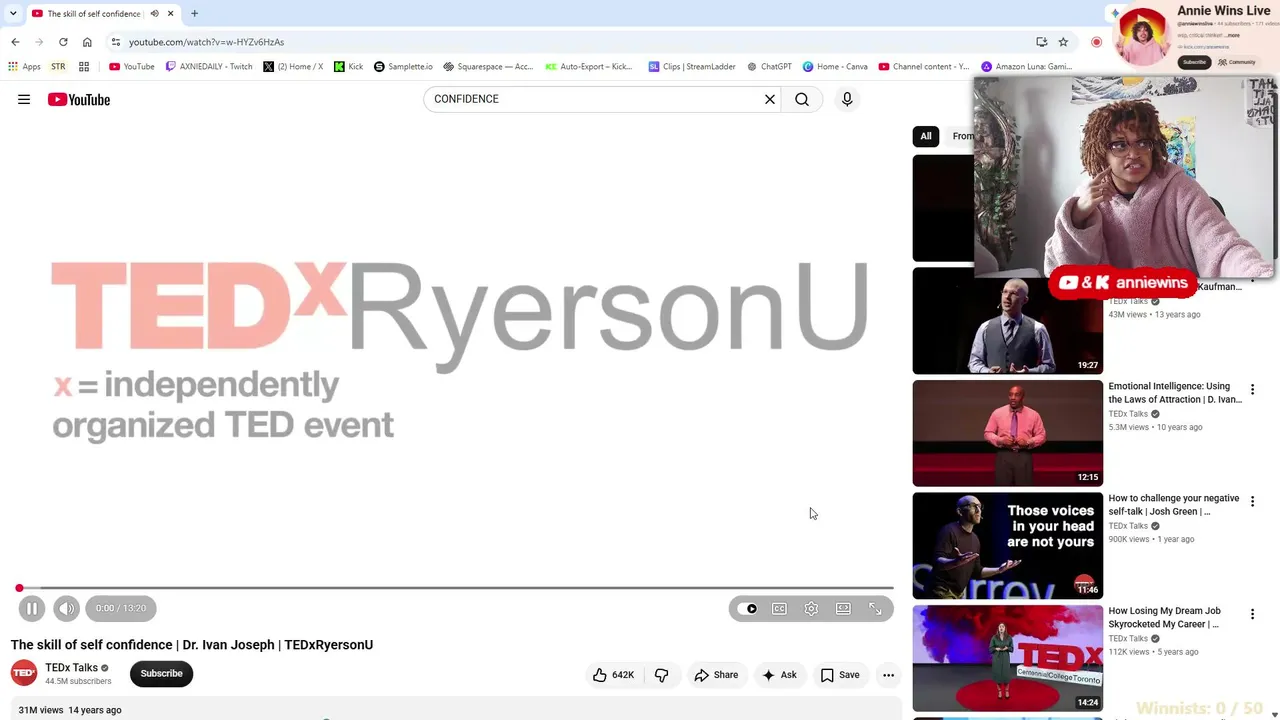Pause the video playback
The width and height of the screenshot is (1280, 720).
point(32,608)
